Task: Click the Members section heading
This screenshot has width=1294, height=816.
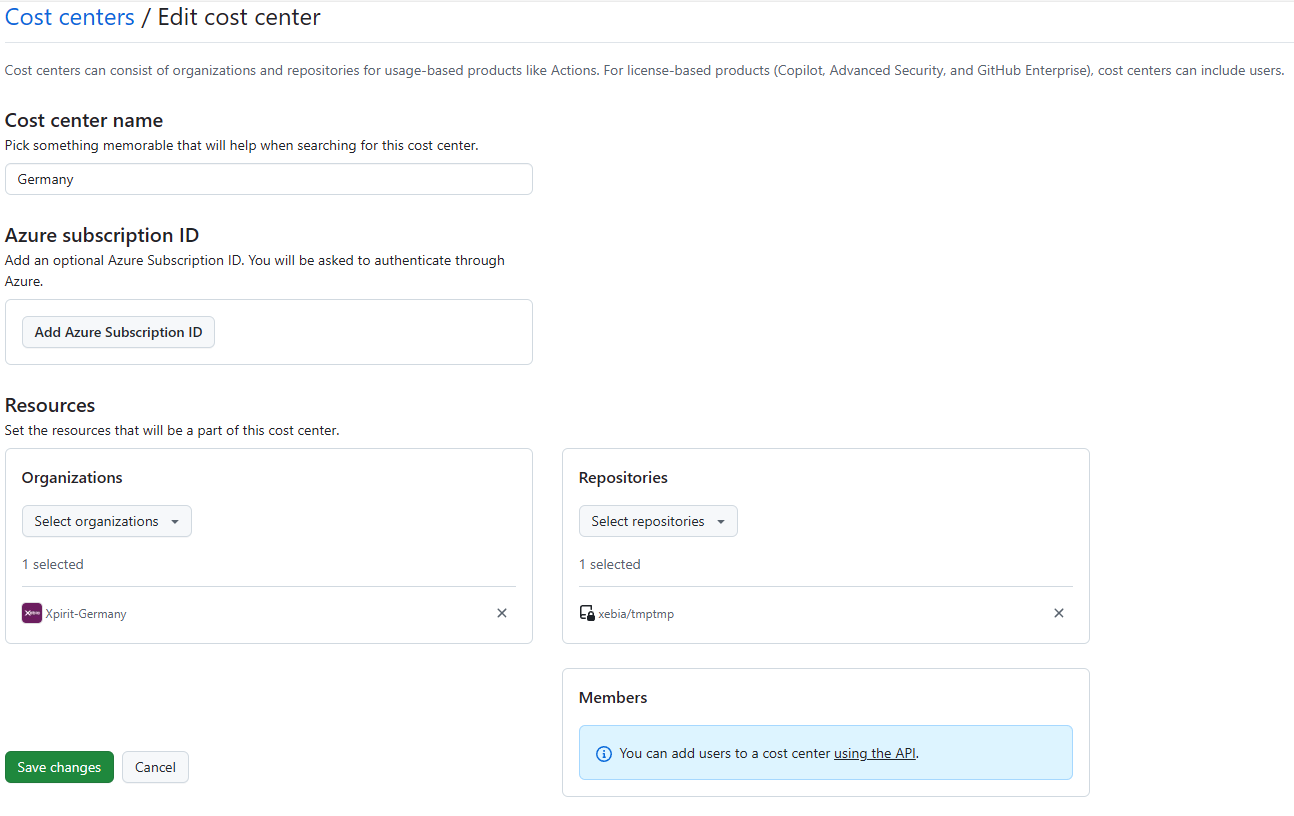Action: click(x=613, y=697)
